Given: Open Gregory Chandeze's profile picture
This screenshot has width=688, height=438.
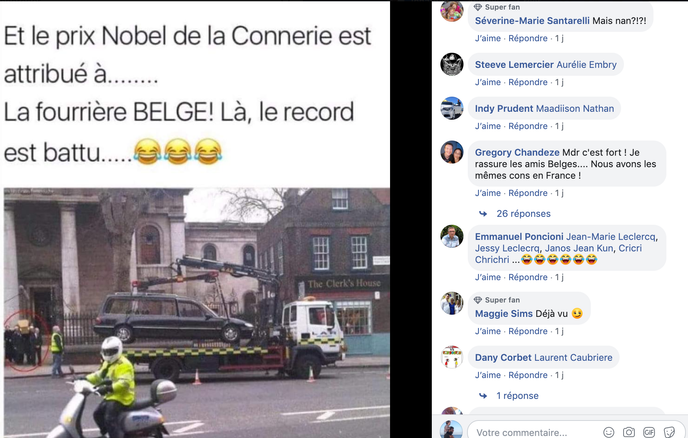Looking at the screenshot, I should click(x=452, y=152).
